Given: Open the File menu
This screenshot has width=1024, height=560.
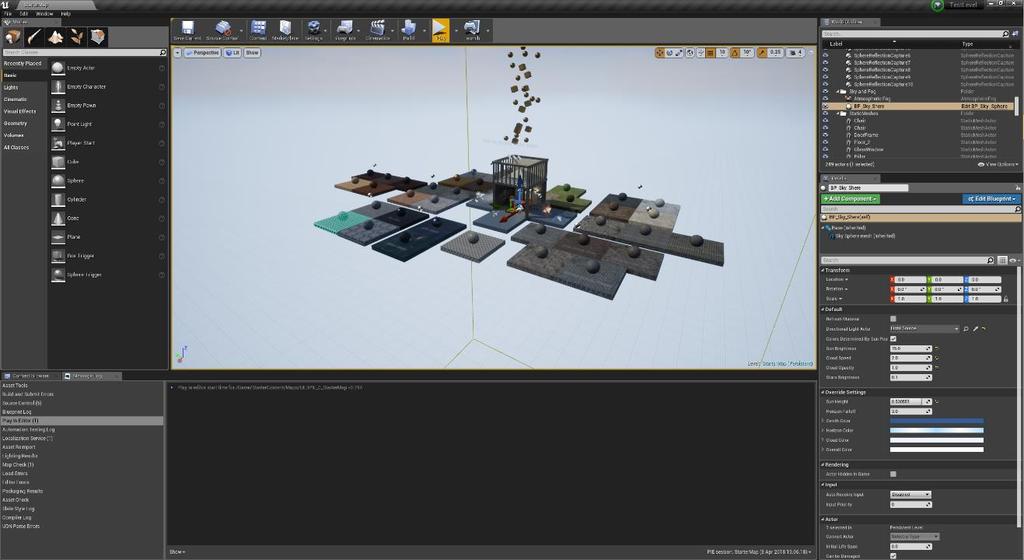Looking at the screenshot, I should pyautogui.click(x=8, y=14).
